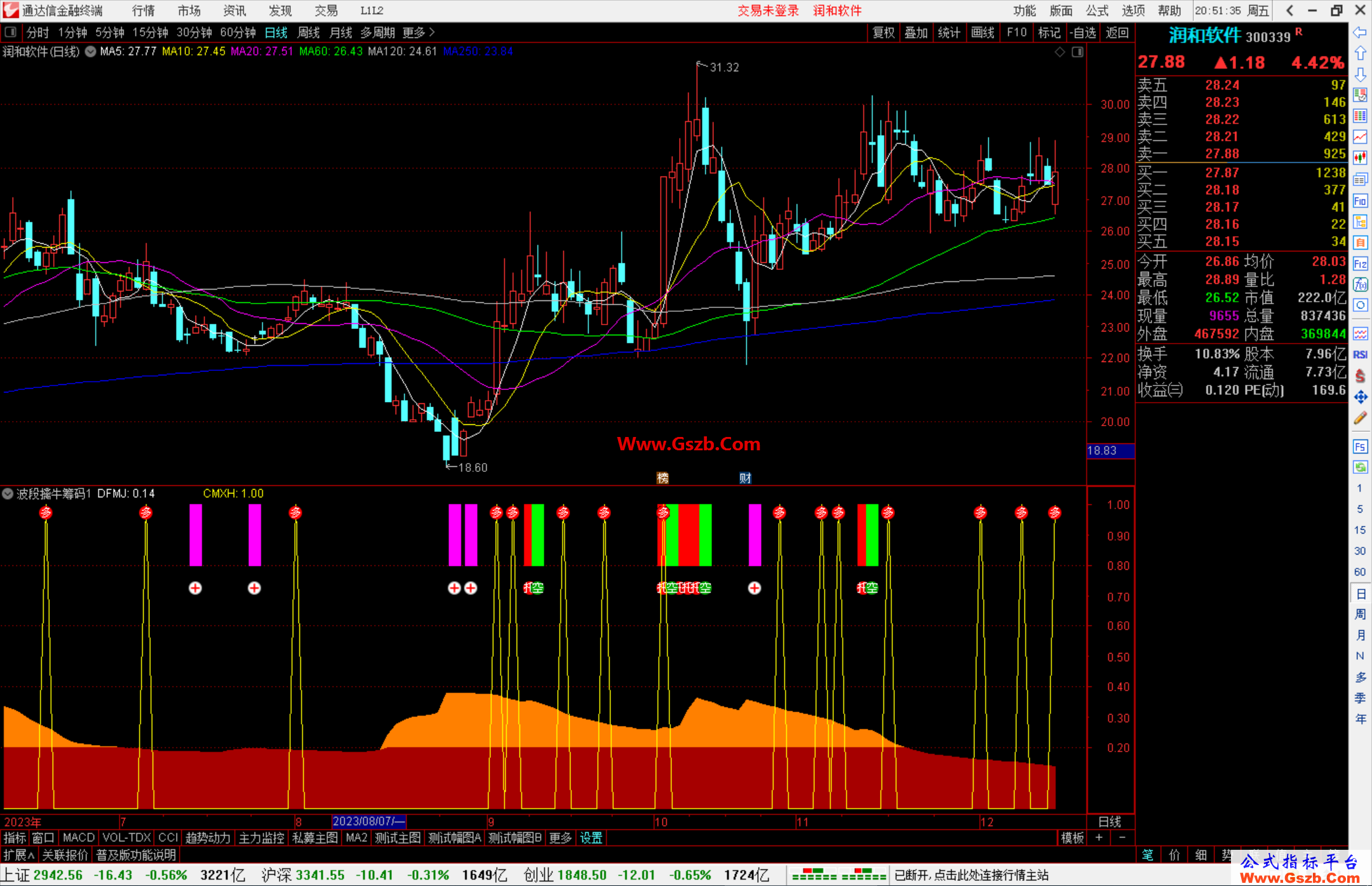This screenshot has height=886, width=1372.
Task: Open the 叠加 overlay menu
Action: point(916,32)
